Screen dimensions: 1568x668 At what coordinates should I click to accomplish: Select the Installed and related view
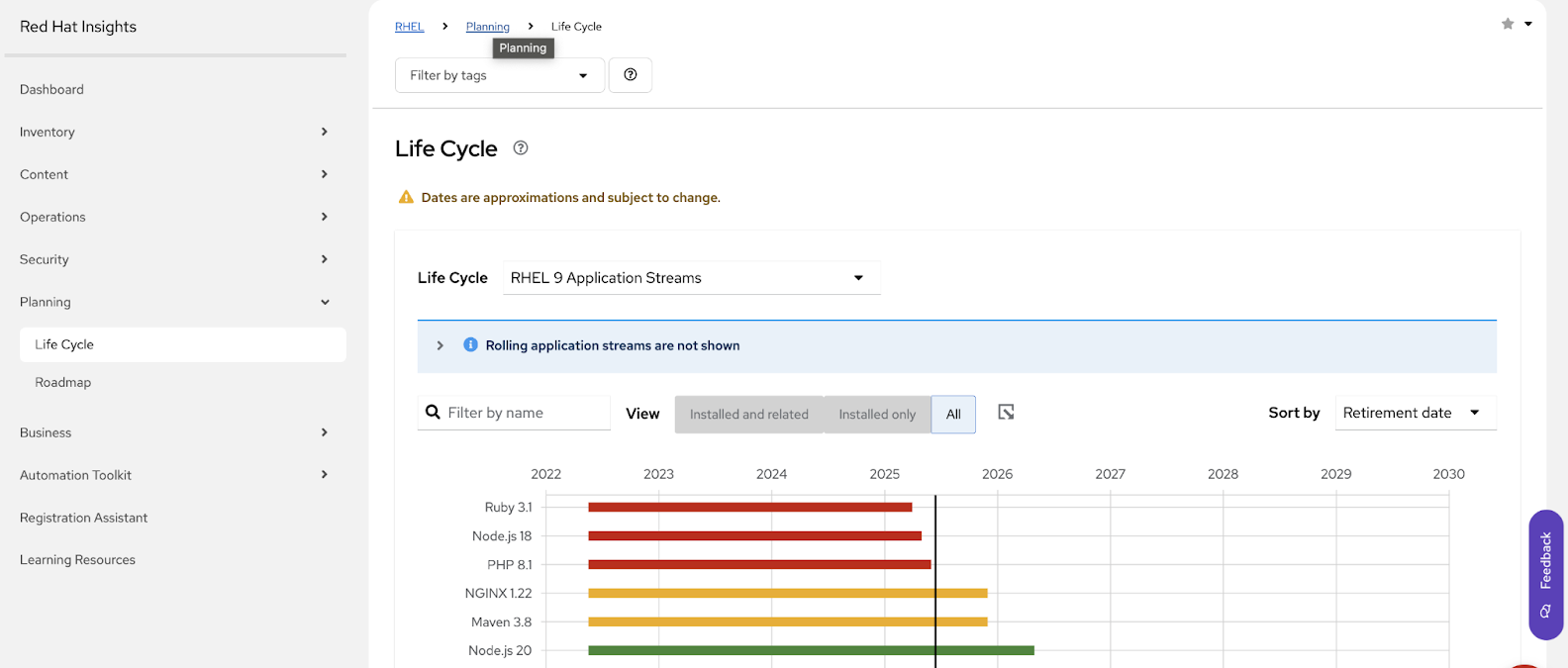tap(748, 415)
